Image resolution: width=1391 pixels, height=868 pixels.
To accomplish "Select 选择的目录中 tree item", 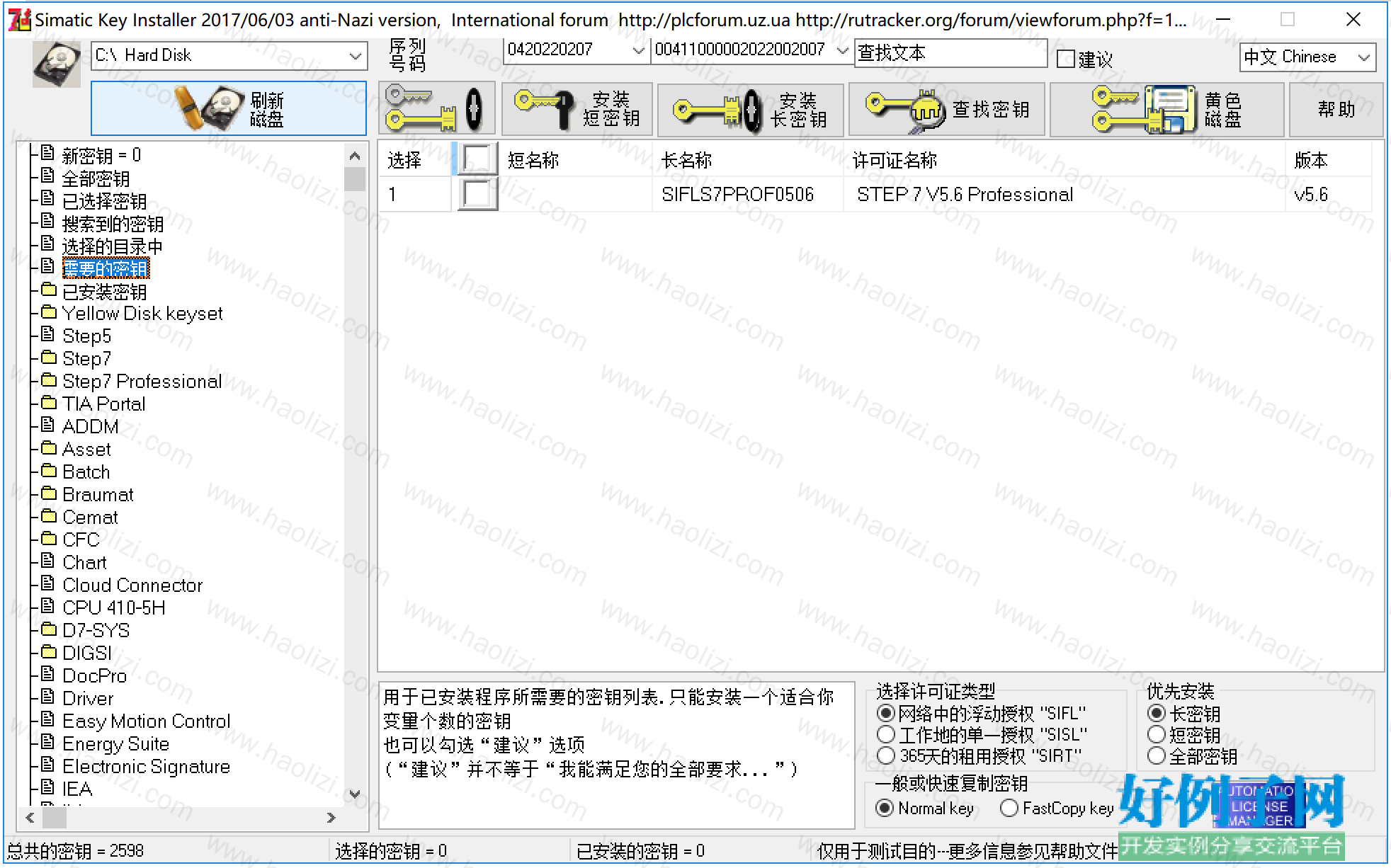I will click(x=112, y=246).
